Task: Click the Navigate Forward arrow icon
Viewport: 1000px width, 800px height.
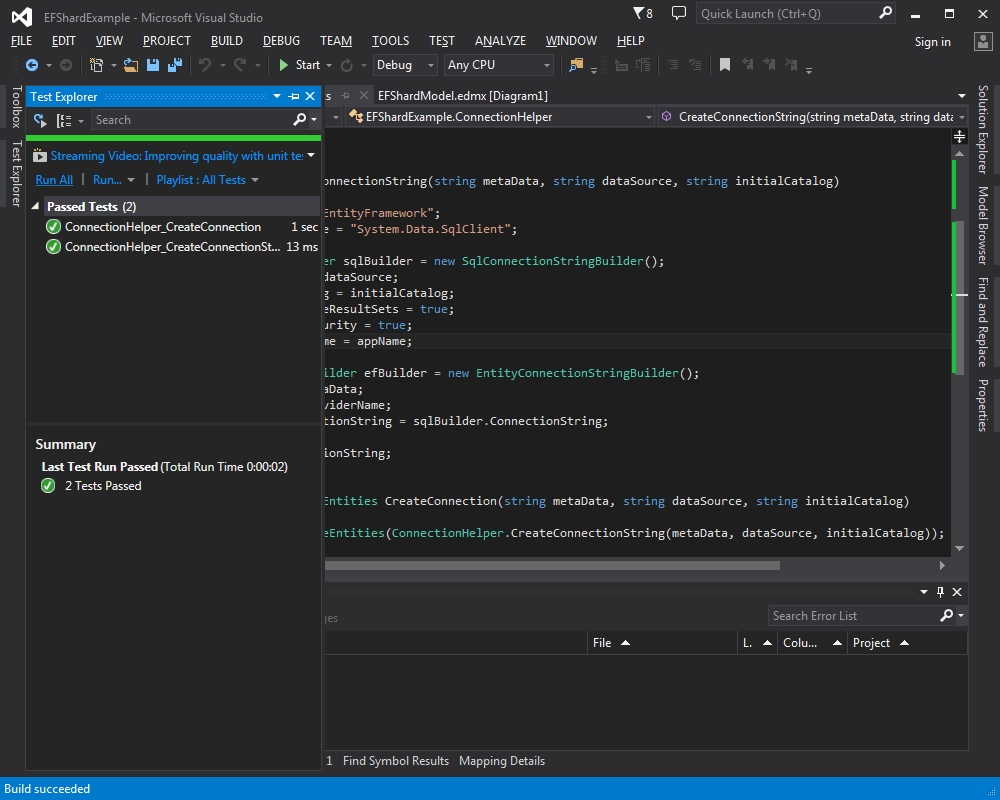Action: point(66,65)
